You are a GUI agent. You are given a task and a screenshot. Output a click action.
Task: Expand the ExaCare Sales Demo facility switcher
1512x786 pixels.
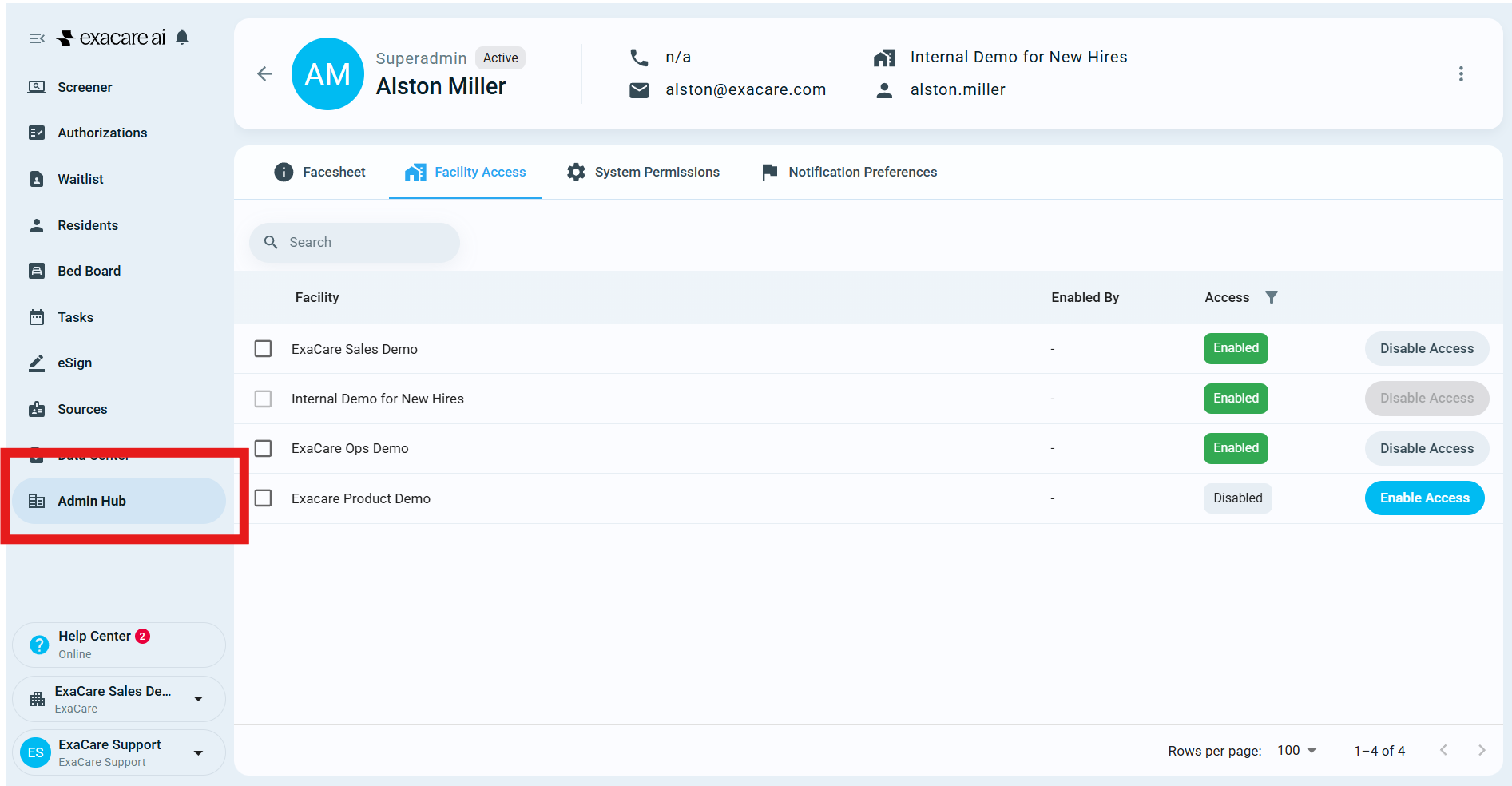coord(119,699)
